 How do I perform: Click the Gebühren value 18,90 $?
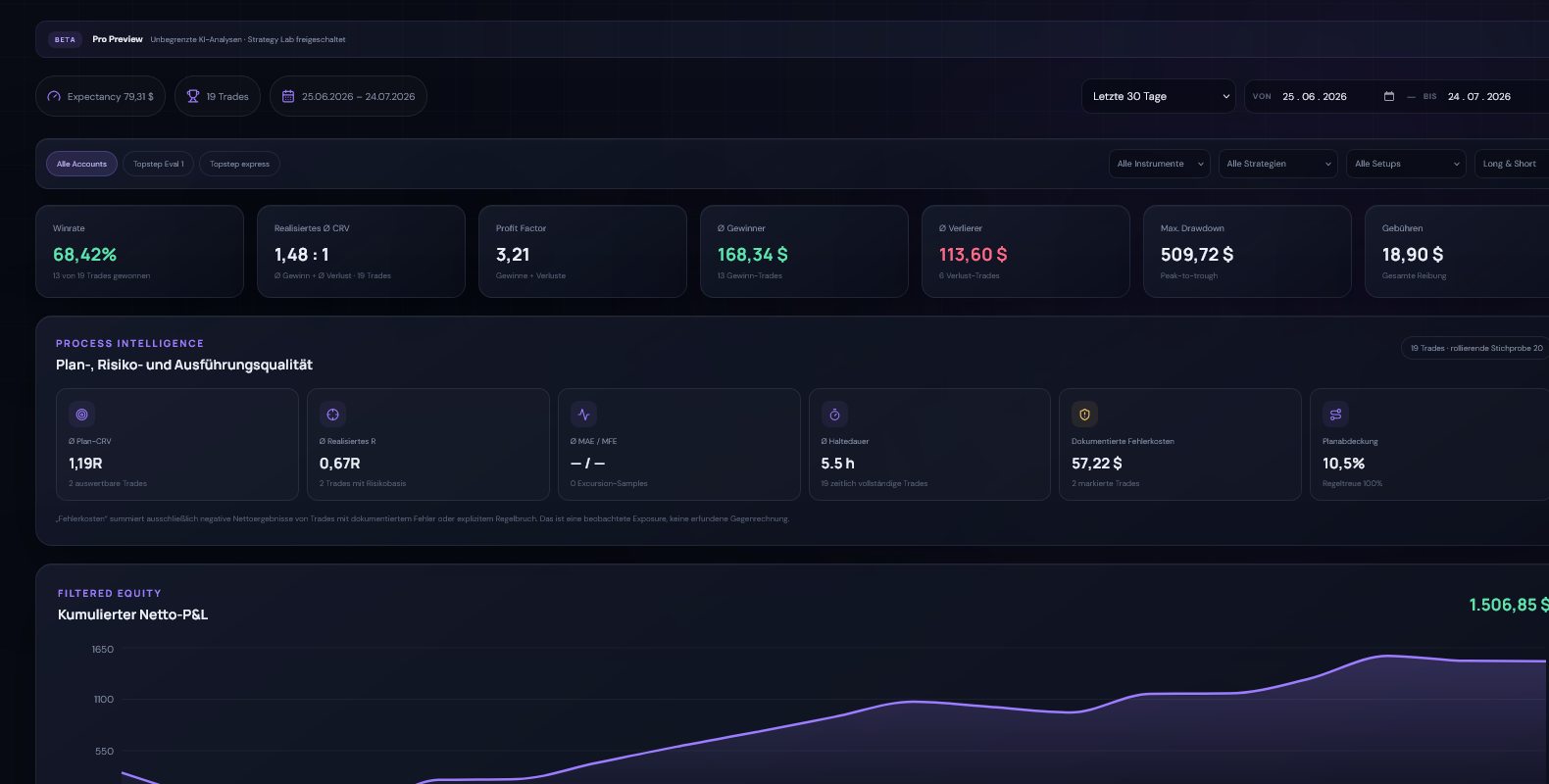1413,255
